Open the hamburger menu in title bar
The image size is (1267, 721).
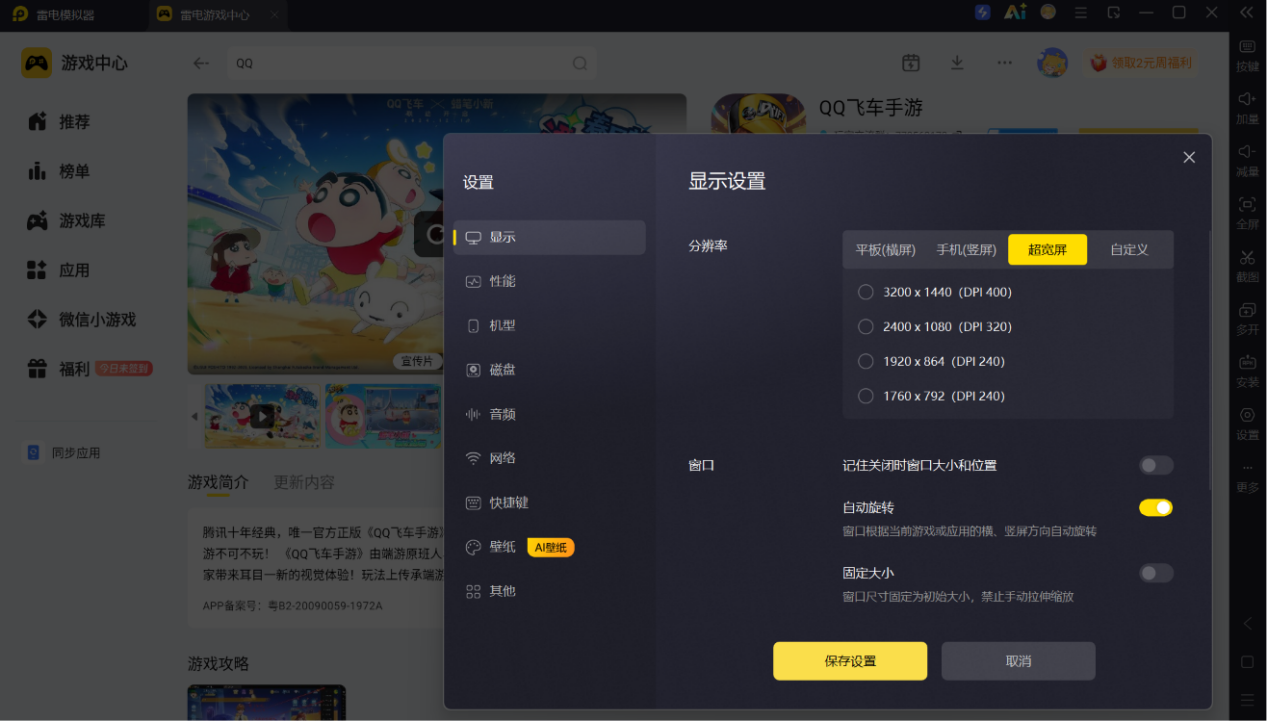[1080, 12]
